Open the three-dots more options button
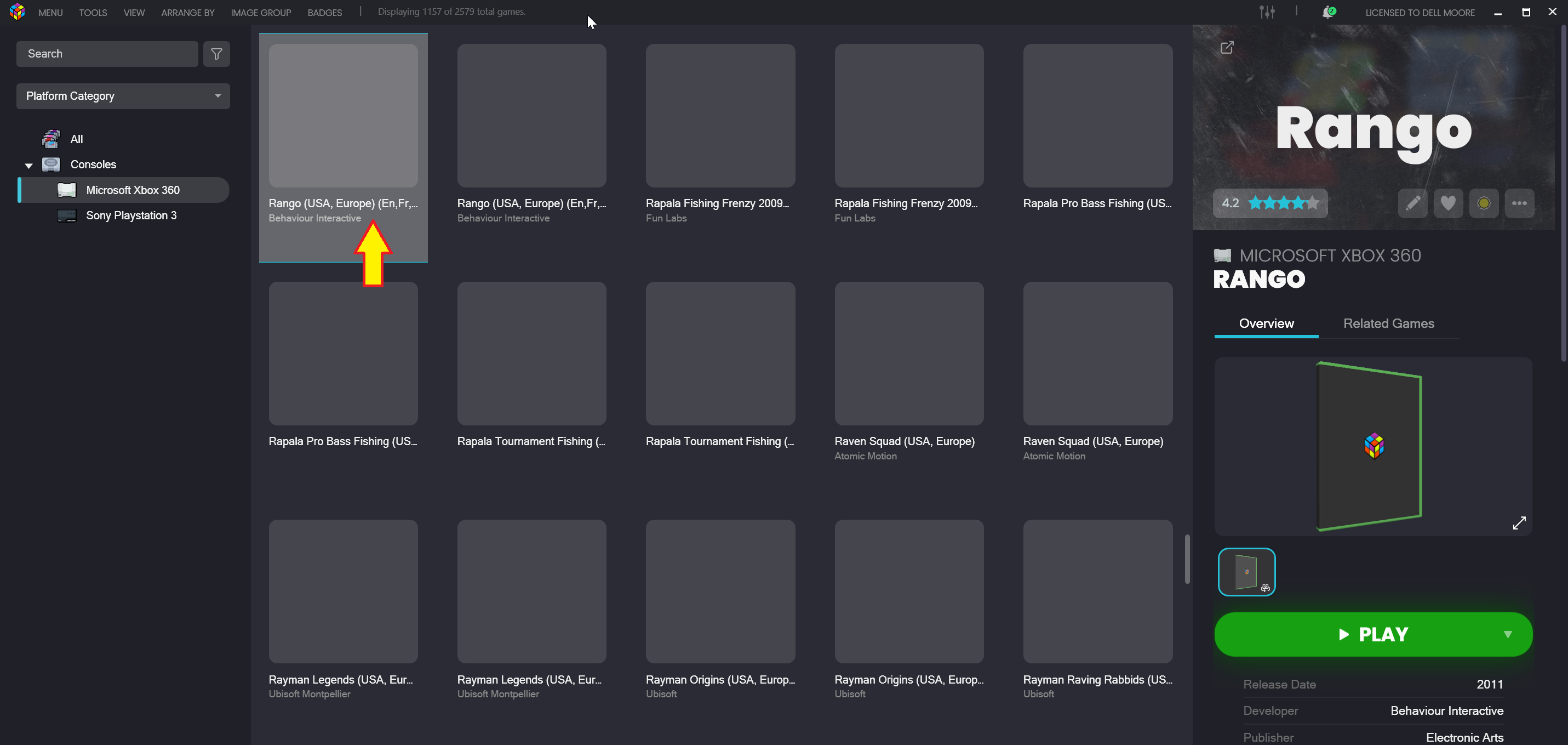 [1519, 203]
